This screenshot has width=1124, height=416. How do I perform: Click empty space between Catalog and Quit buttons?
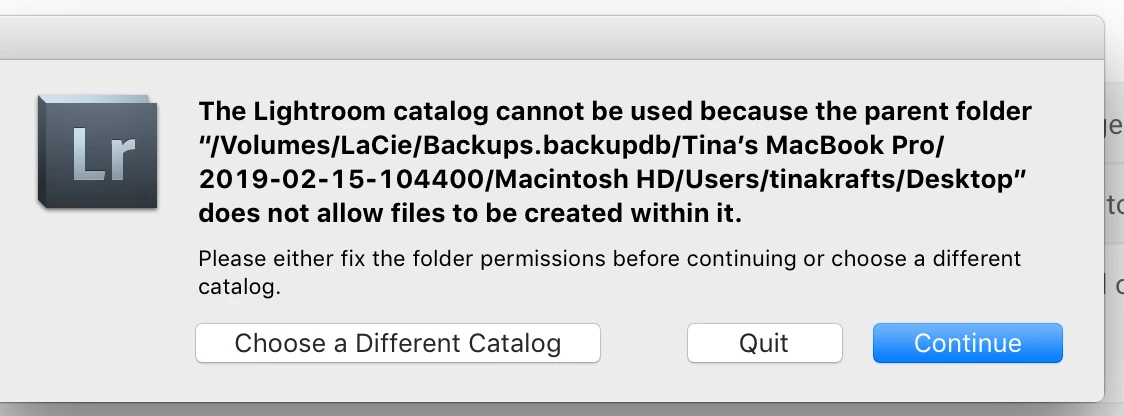644,343
